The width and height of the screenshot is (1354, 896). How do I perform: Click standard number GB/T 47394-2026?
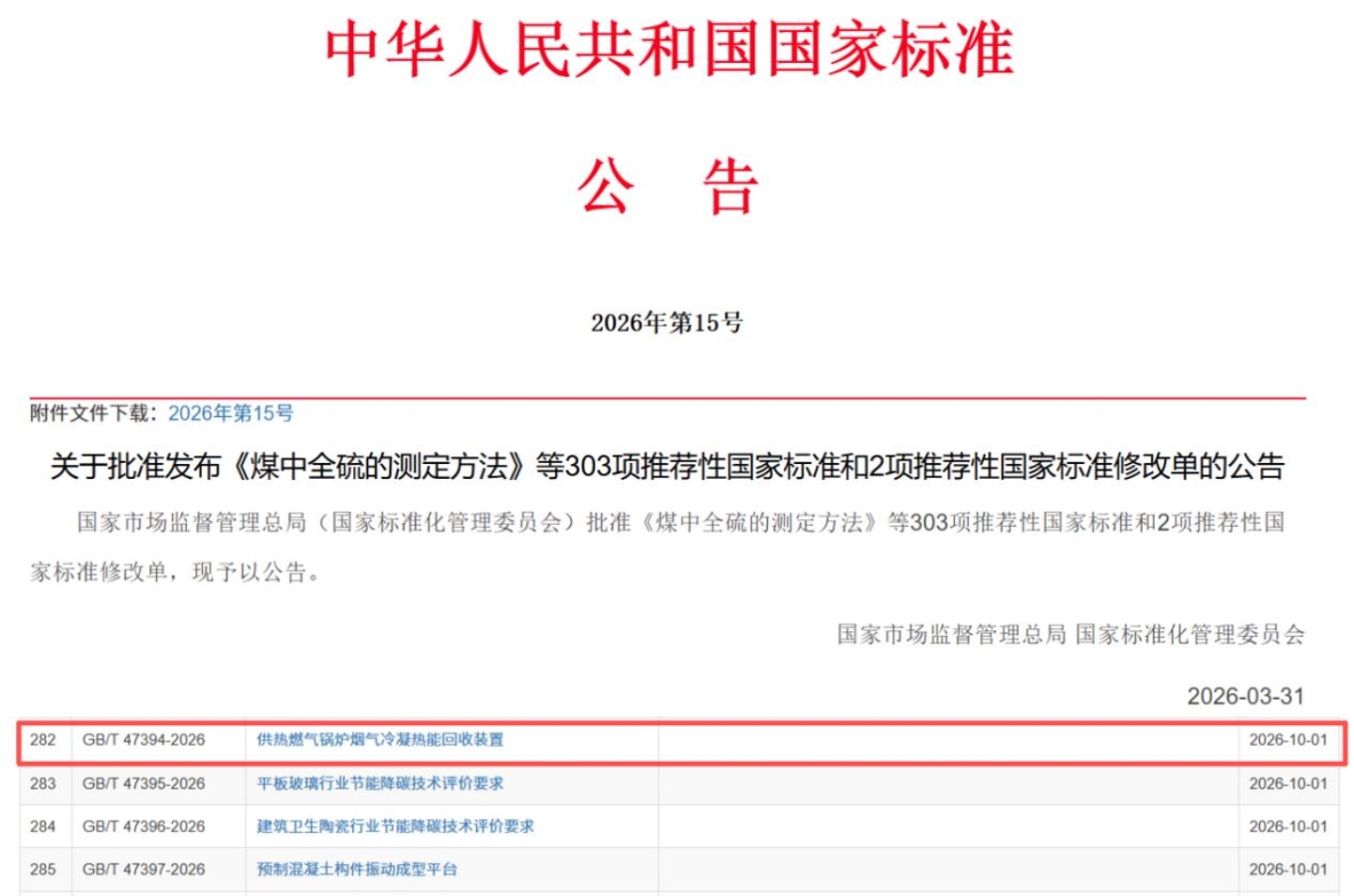(144, 740)
